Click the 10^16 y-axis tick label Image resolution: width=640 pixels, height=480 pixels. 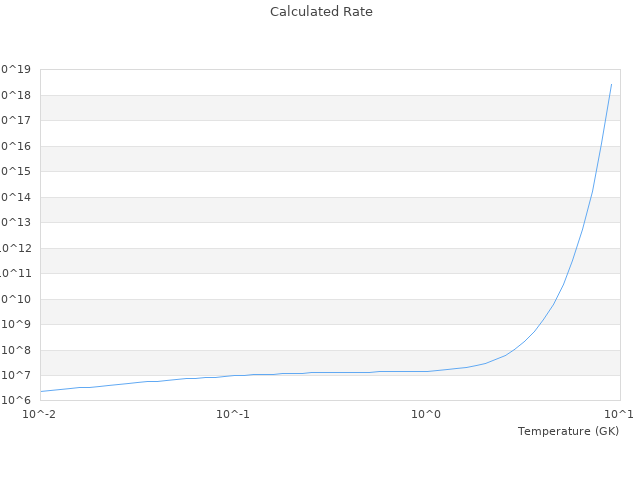click(15, 146)
